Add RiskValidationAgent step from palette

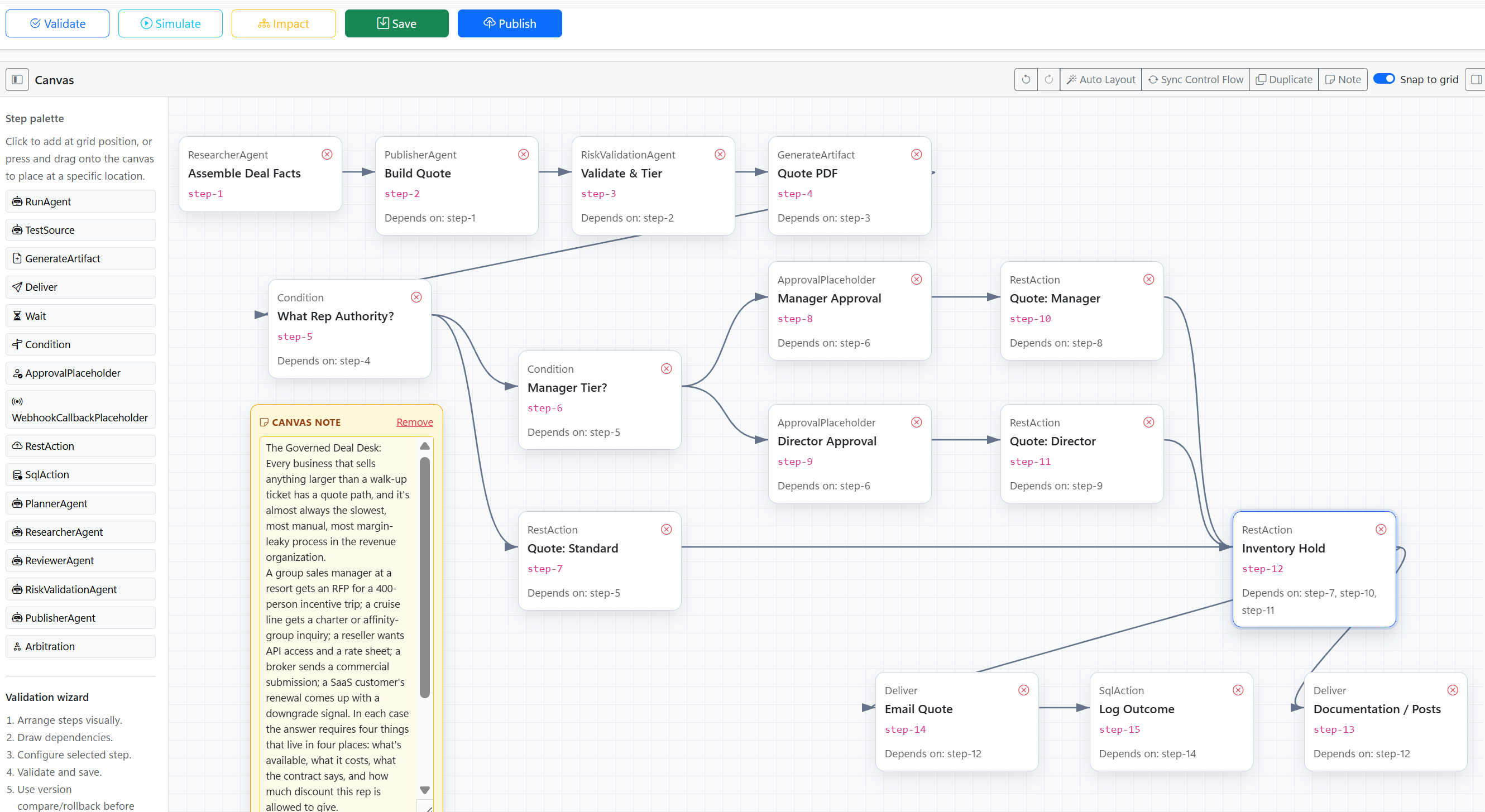click(81, 589)
